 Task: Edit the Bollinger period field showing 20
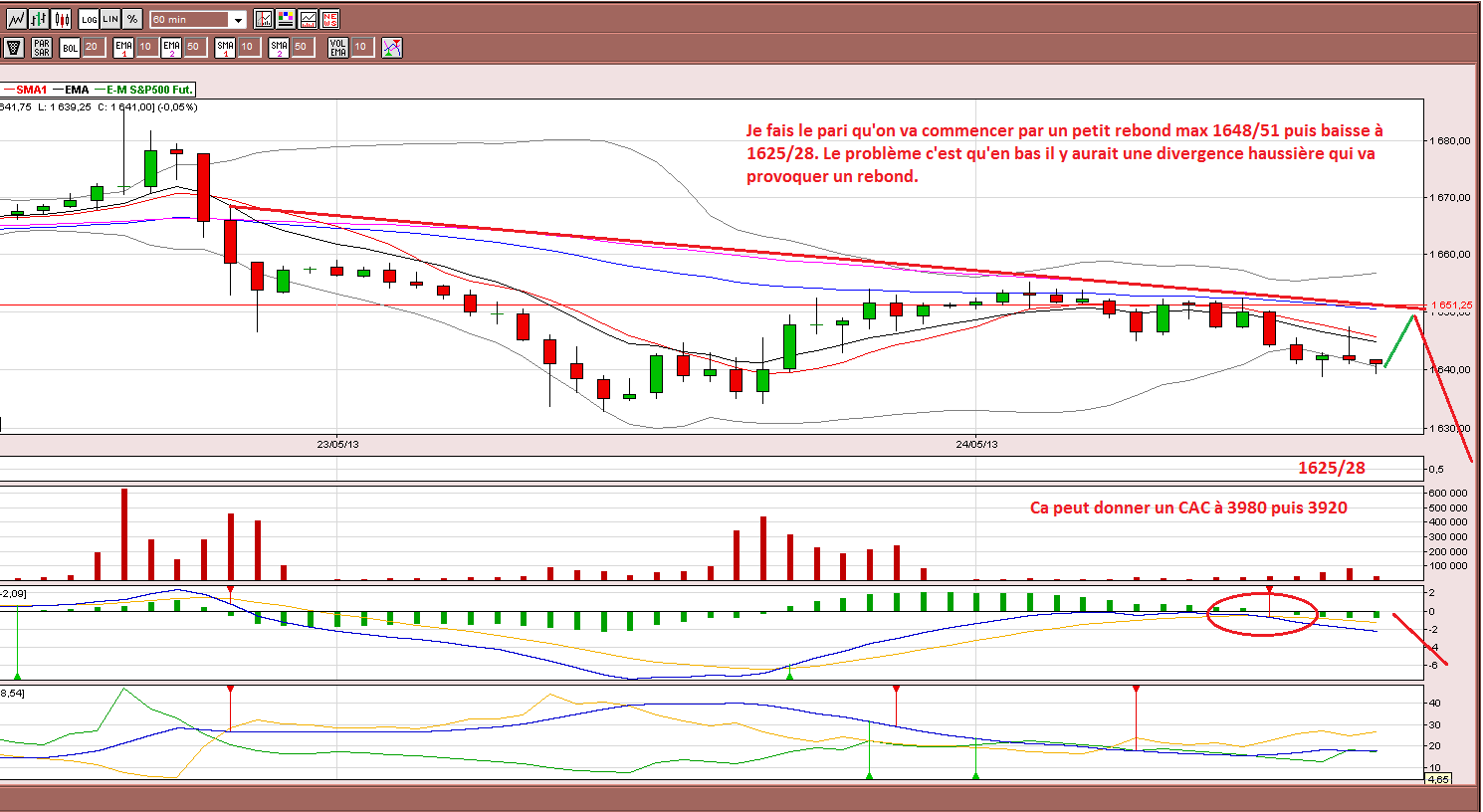(x=93, y=47)
